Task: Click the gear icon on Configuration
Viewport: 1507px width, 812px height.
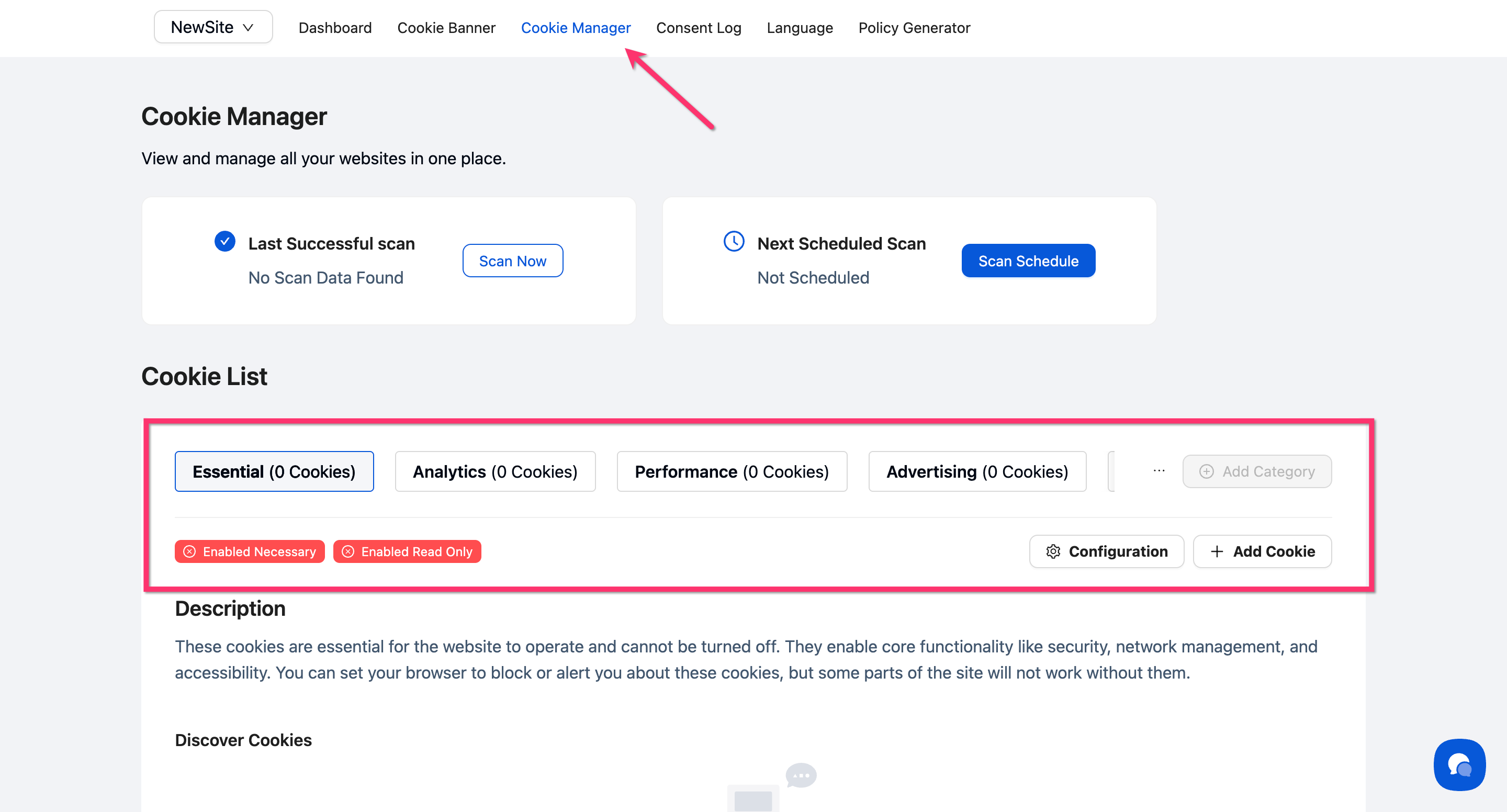Action: pos(1053,551)
